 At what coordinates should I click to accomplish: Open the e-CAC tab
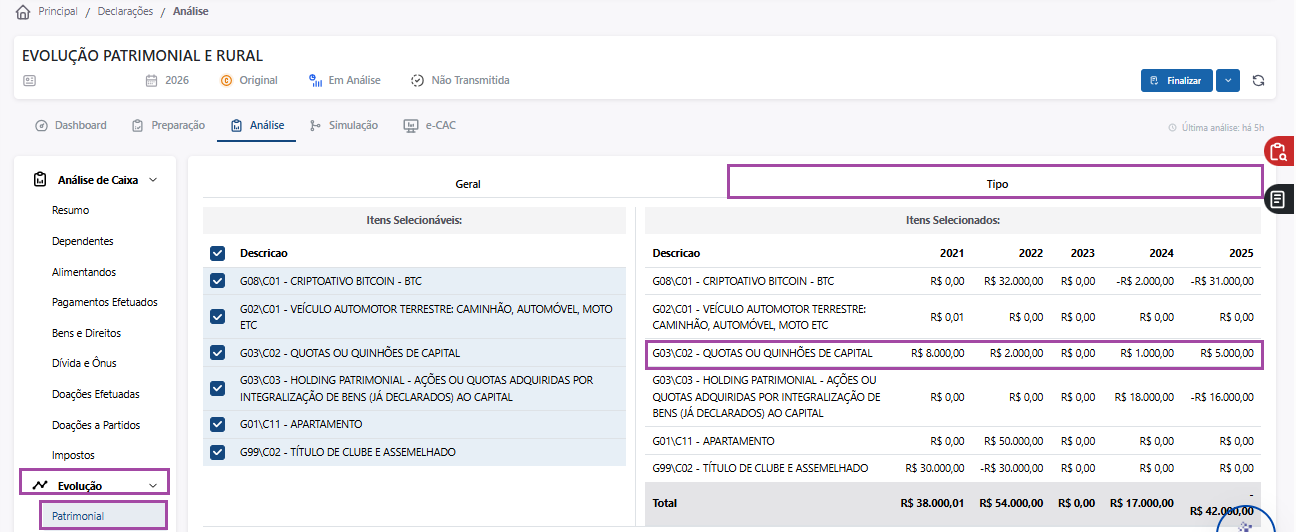pyautogui.click(x=429, y=126)
